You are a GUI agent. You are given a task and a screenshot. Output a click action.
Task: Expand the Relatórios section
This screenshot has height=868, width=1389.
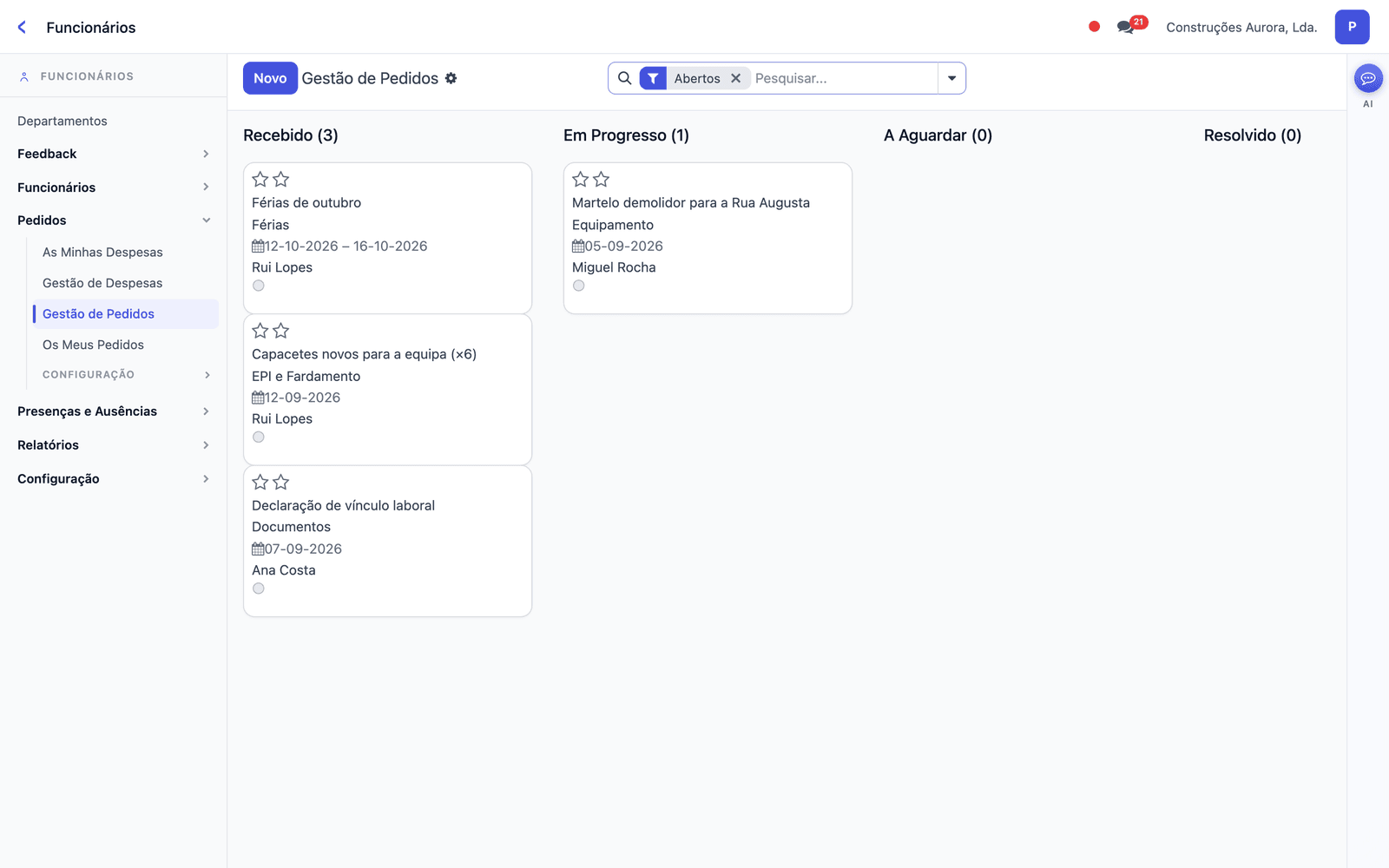pos(113,445)
